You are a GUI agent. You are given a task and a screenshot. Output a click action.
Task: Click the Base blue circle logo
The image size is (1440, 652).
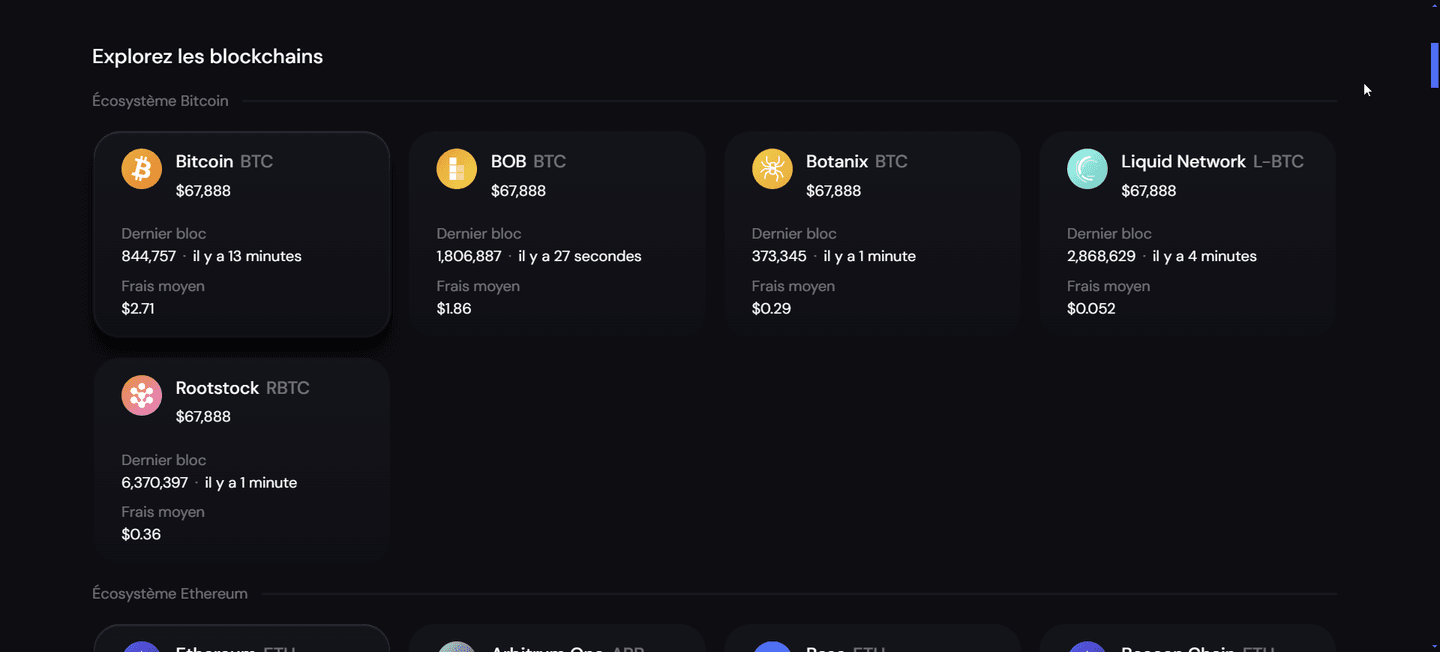coord(771,648)
